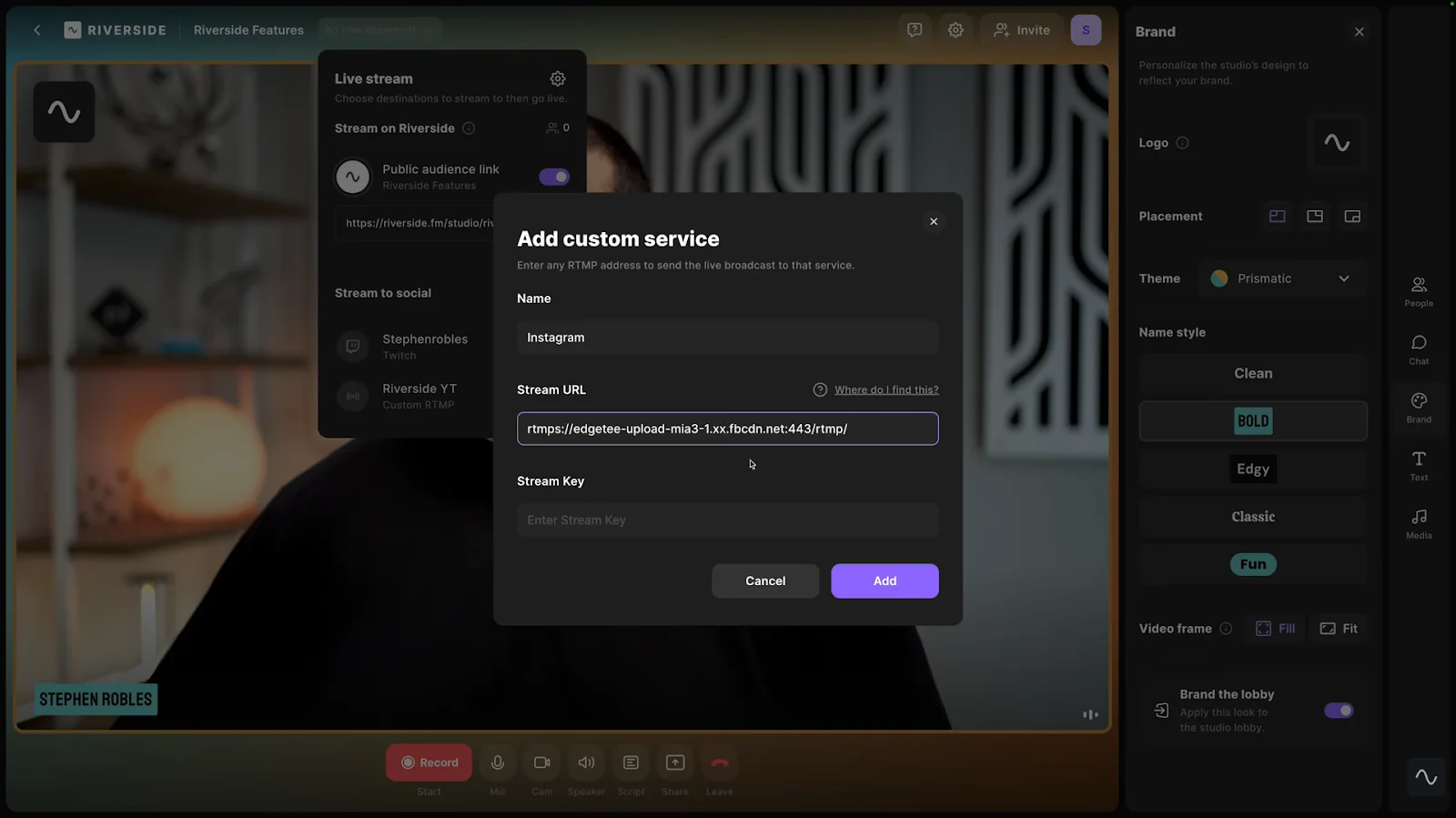Toggle the Cam button
This screenshot has height=818, width=1456.
pos(541,762)
